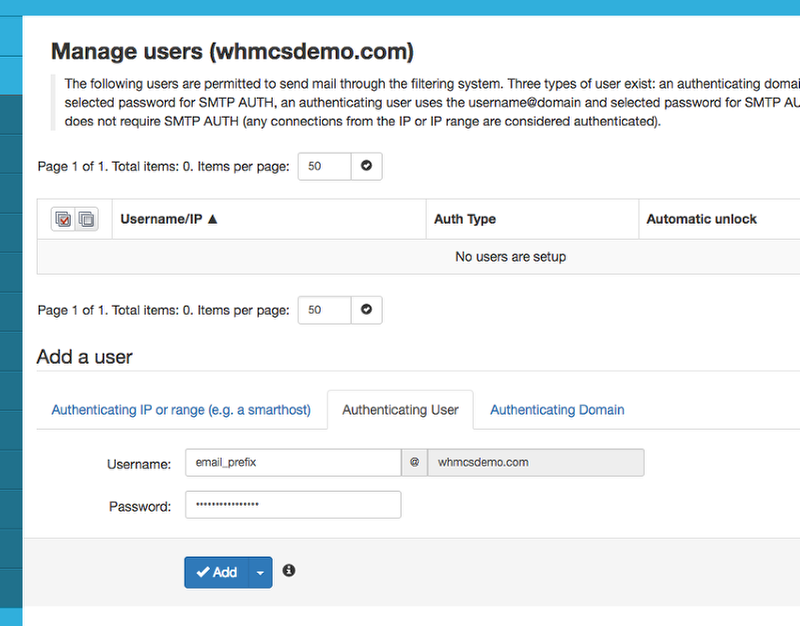
Task: Click the invert selection icon in table header
Action: (86, 220)
